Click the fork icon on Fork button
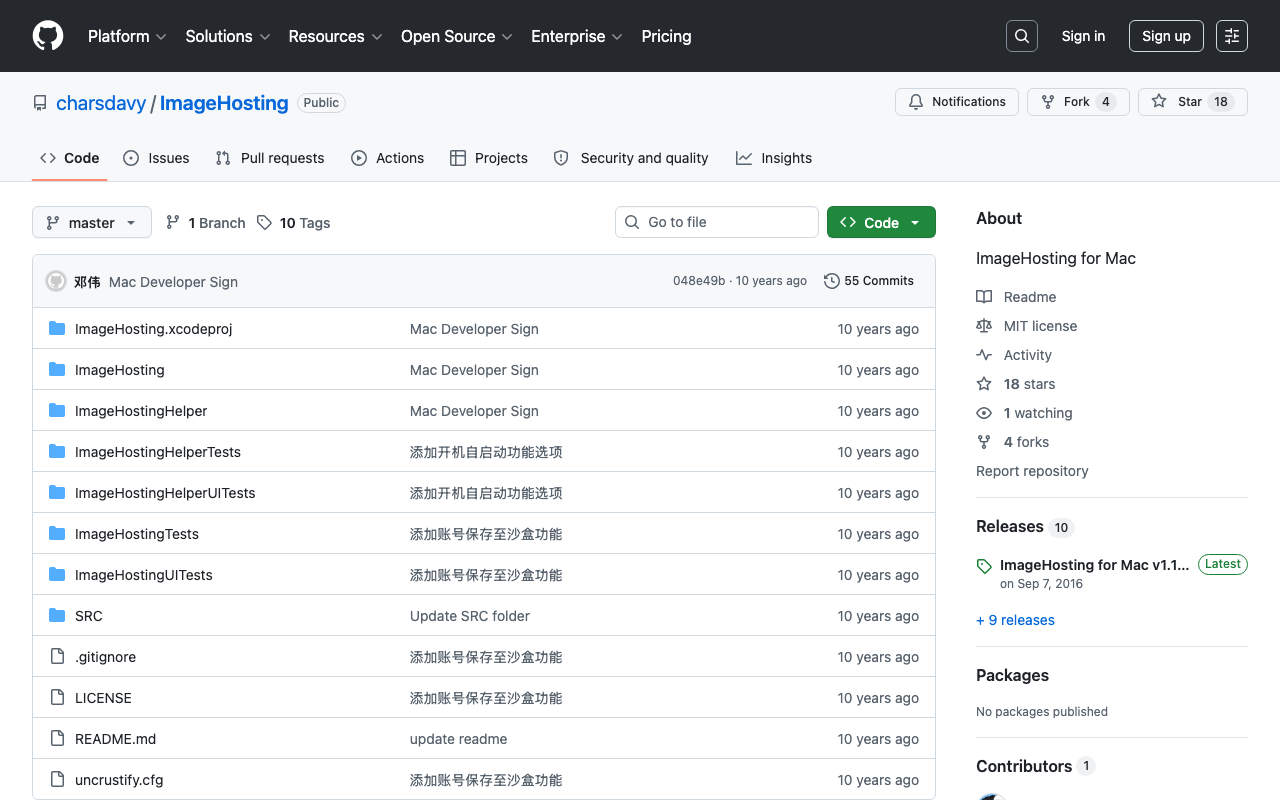The image size is (1280, 800). [x=1048, y=102]
